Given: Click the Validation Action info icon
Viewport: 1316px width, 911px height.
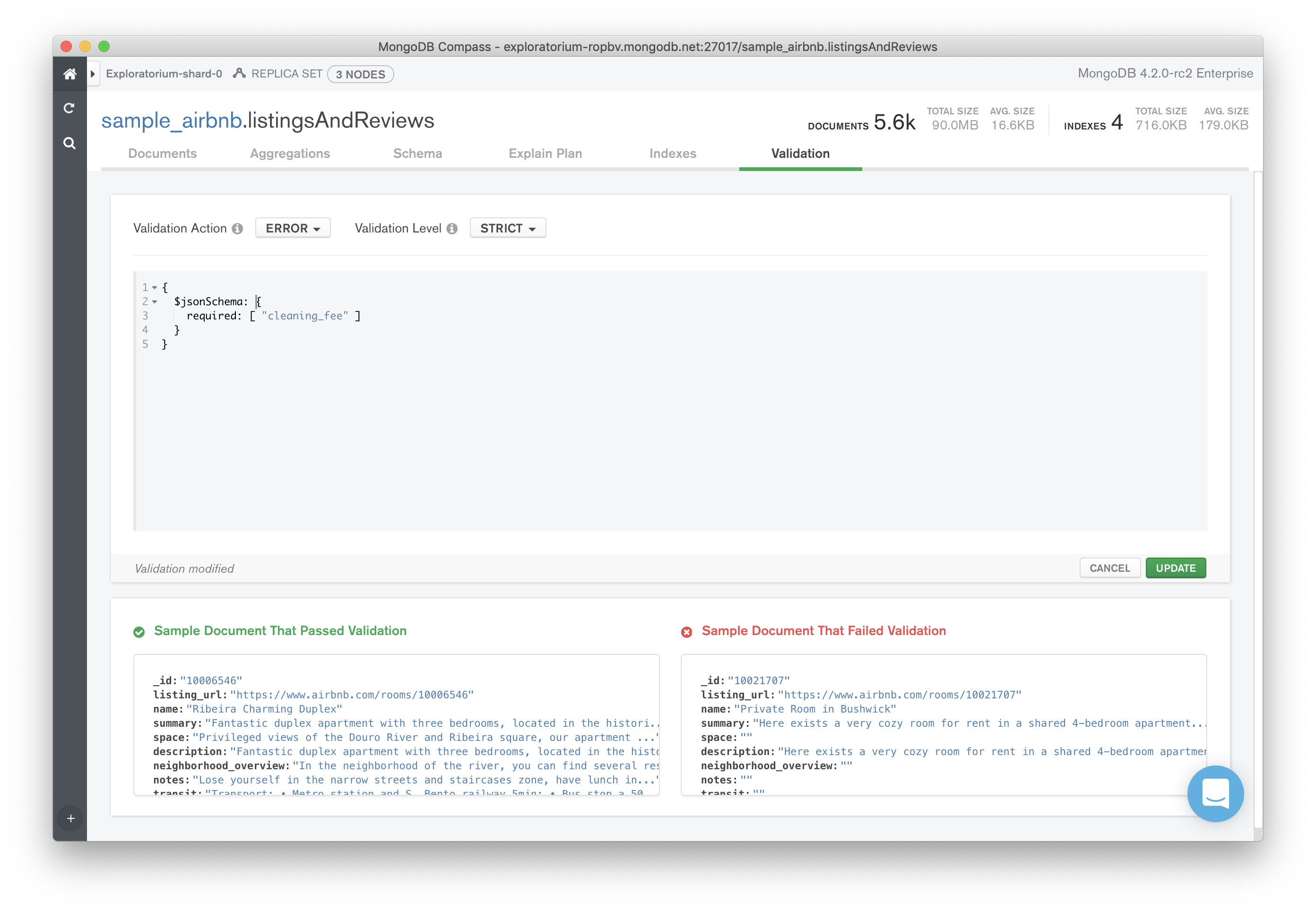Looking at the screenshot, I should (x=237, y=228).
